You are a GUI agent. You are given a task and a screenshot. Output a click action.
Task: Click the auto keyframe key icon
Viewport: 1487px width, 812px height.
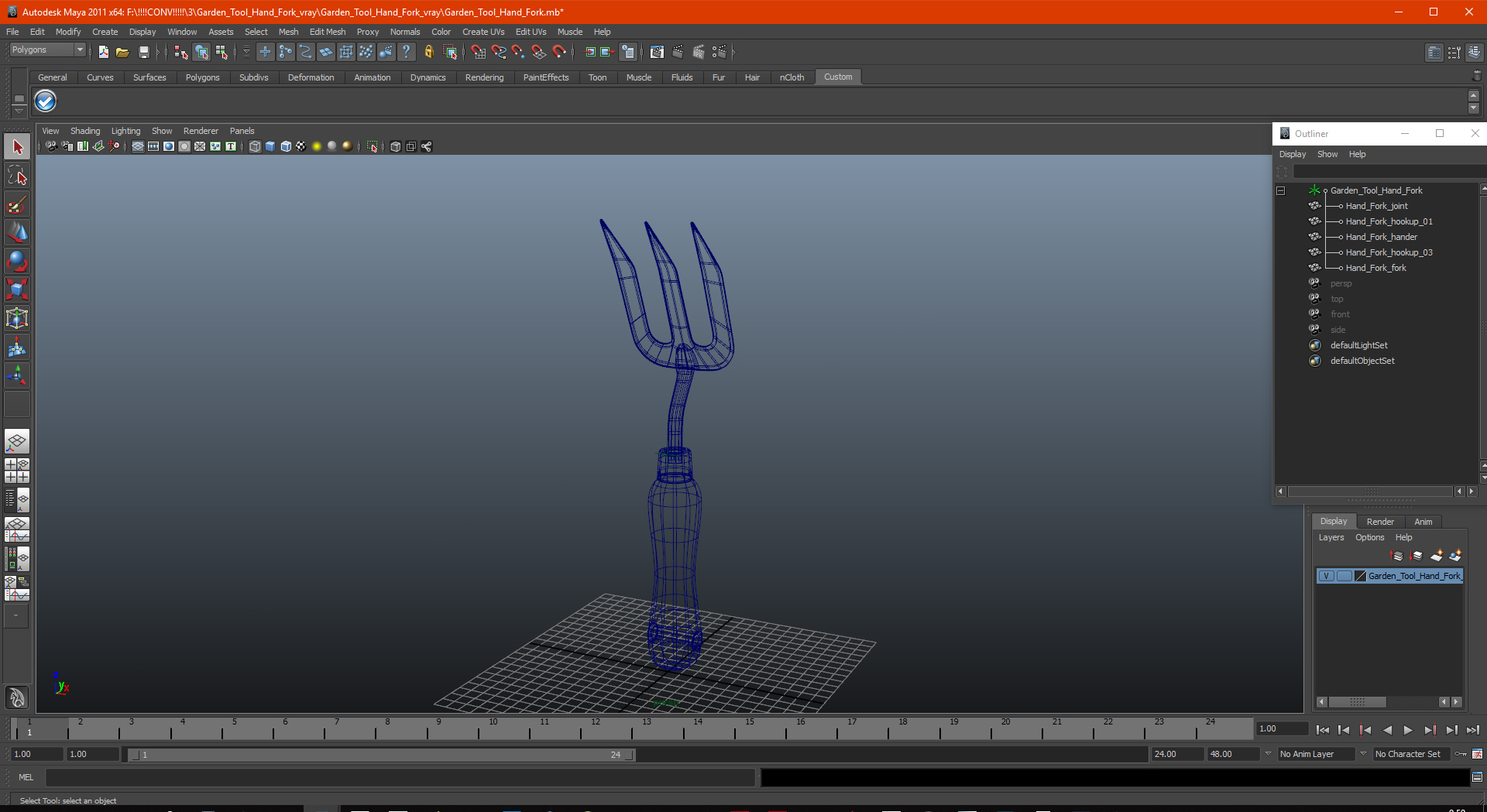(1461, 754)
